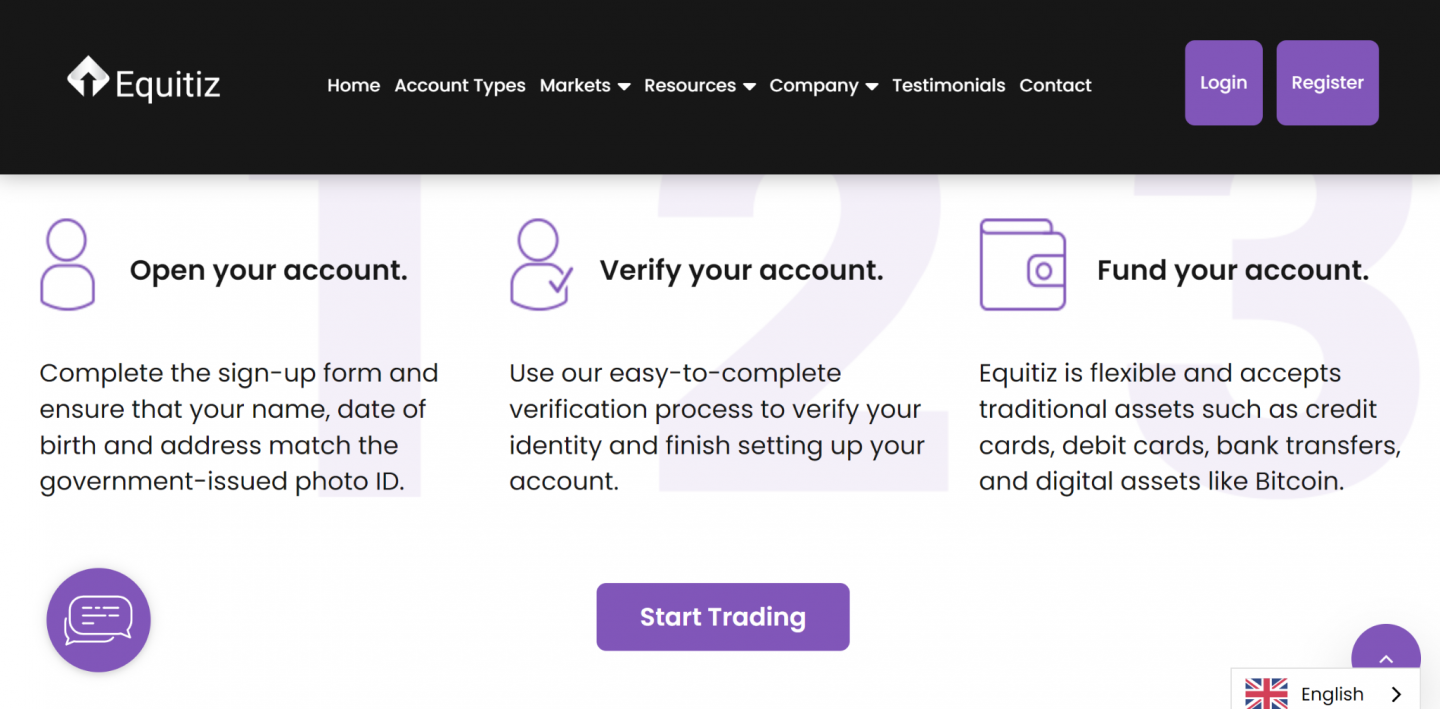Navigate to the Testimonials section
Image resolution: width=1440 pixels, height=709 pixels.
[x=948, y=86]
